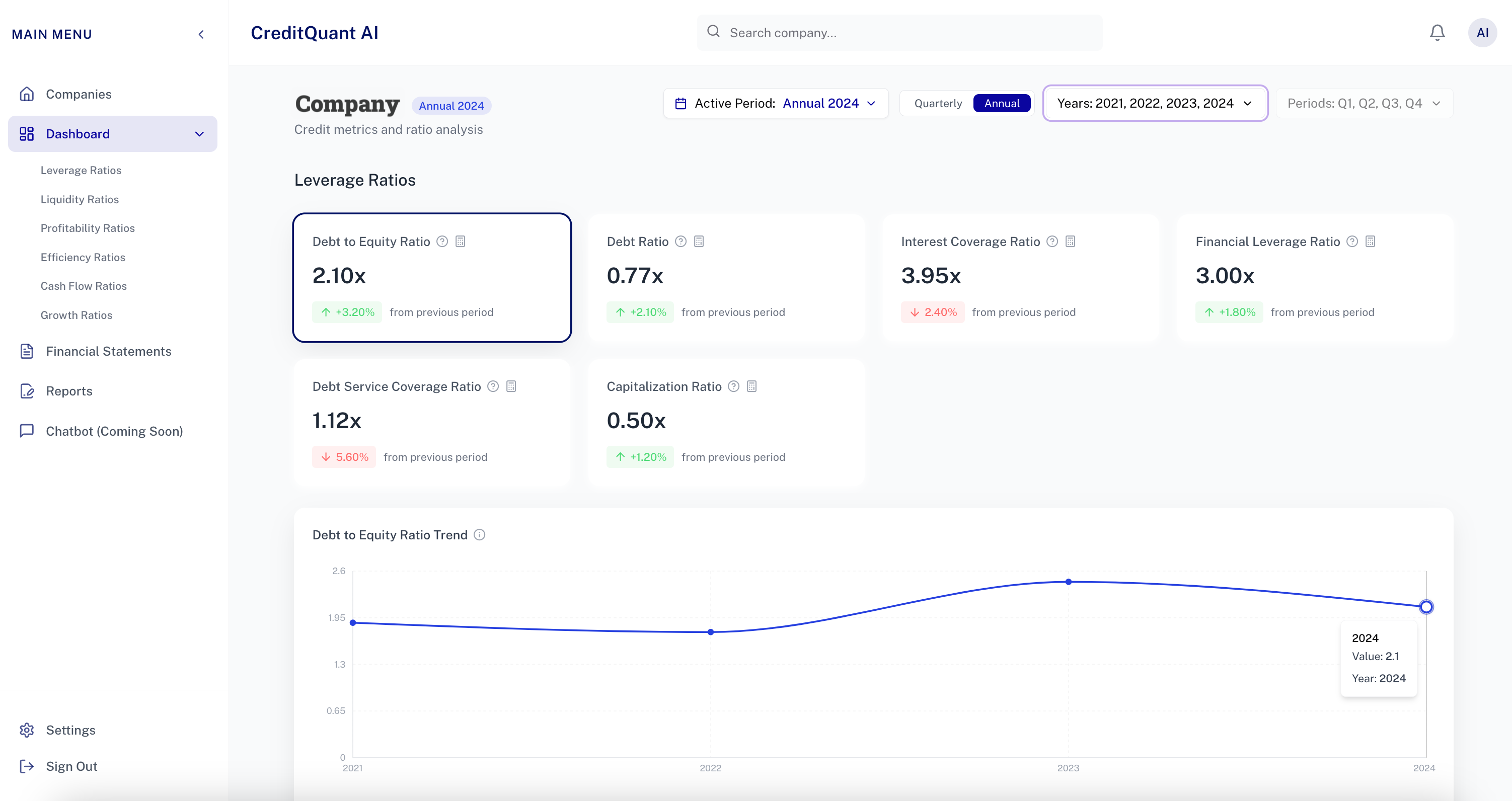The width and height of the screenshot is (1512, 801).
Task: Click the Financial Statements document icon
Action: tap(28, 351)
